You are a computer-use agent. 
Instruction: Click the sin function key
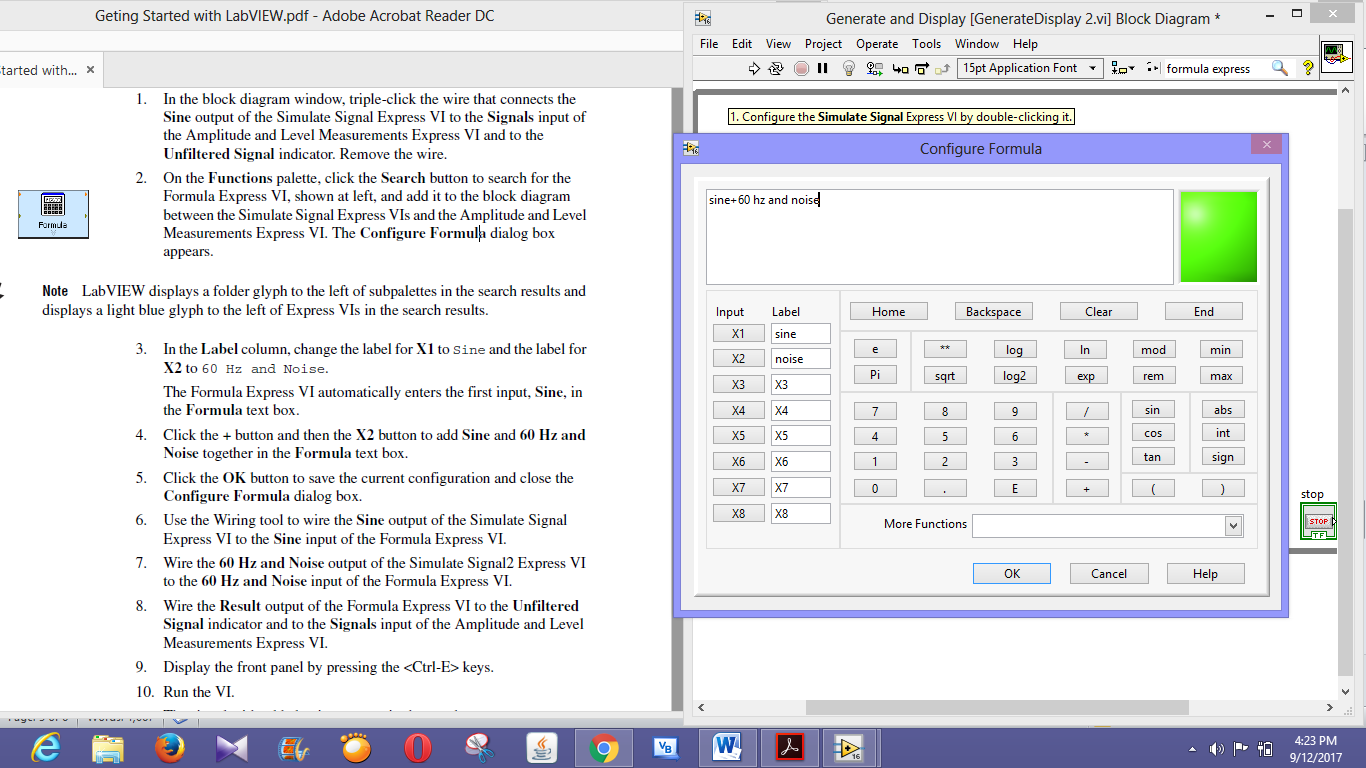[1152, 410]
